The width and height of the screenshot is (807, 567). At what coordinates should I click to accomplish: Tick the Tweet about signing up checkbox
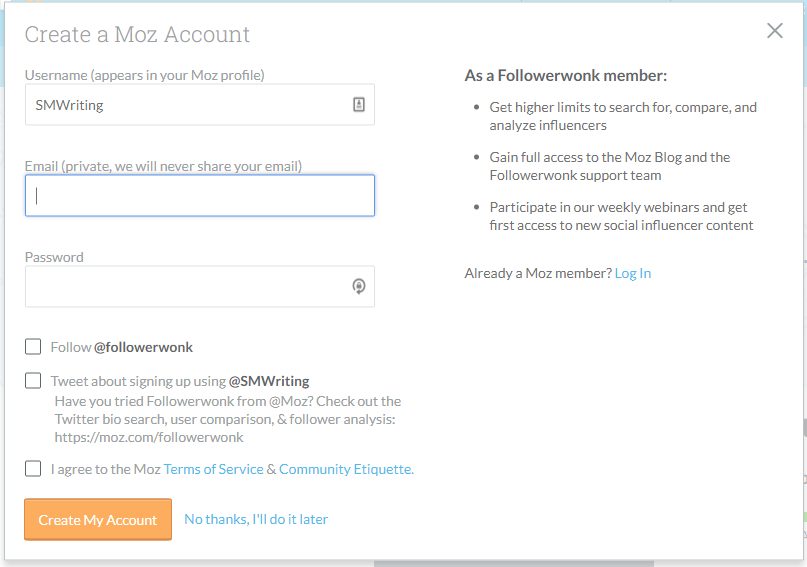point(34,380)
